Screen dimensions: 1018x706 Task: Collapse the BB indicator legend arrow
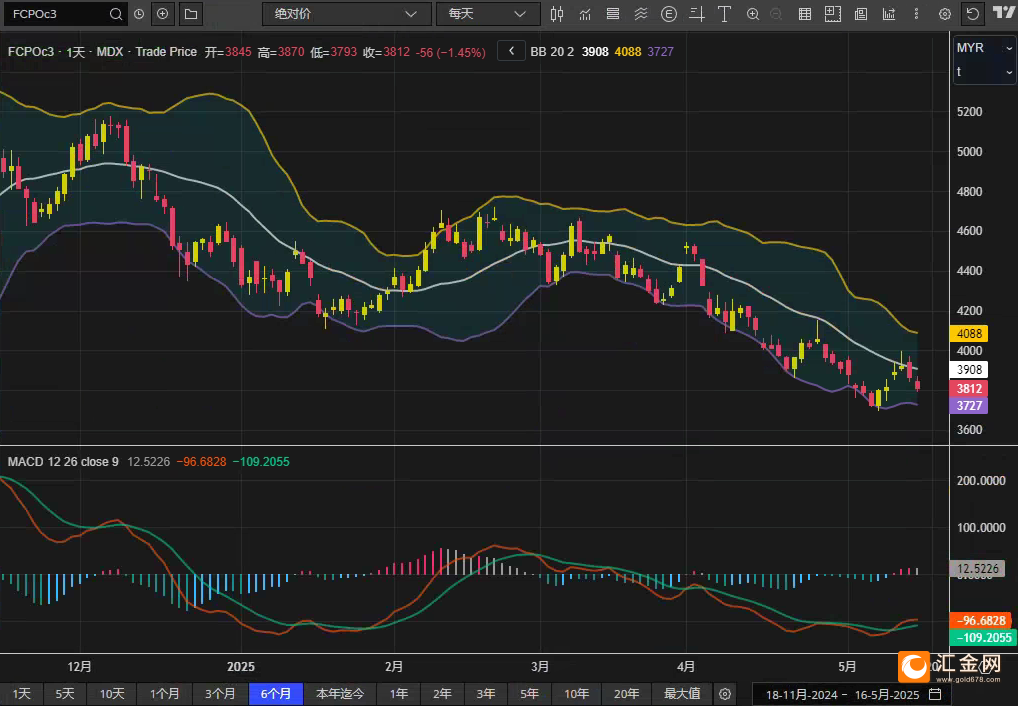pyautogui.click(x=512, y=51)
